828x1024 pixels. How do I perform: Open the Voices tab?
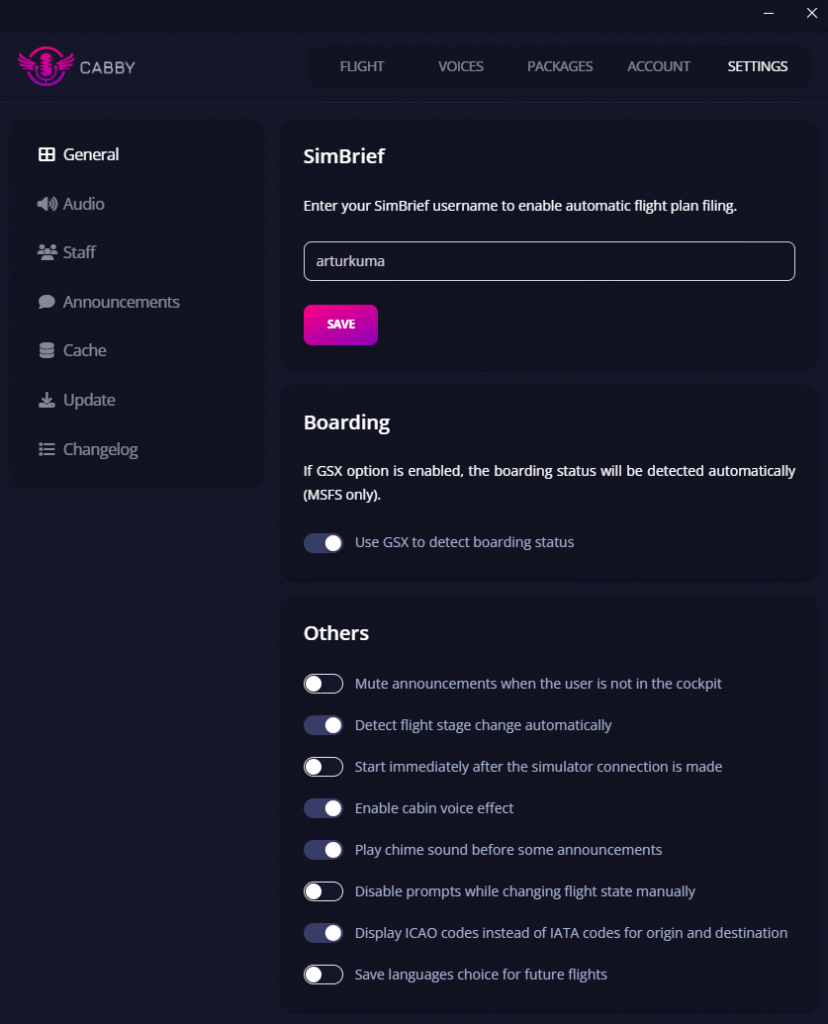tap(461, 67)
